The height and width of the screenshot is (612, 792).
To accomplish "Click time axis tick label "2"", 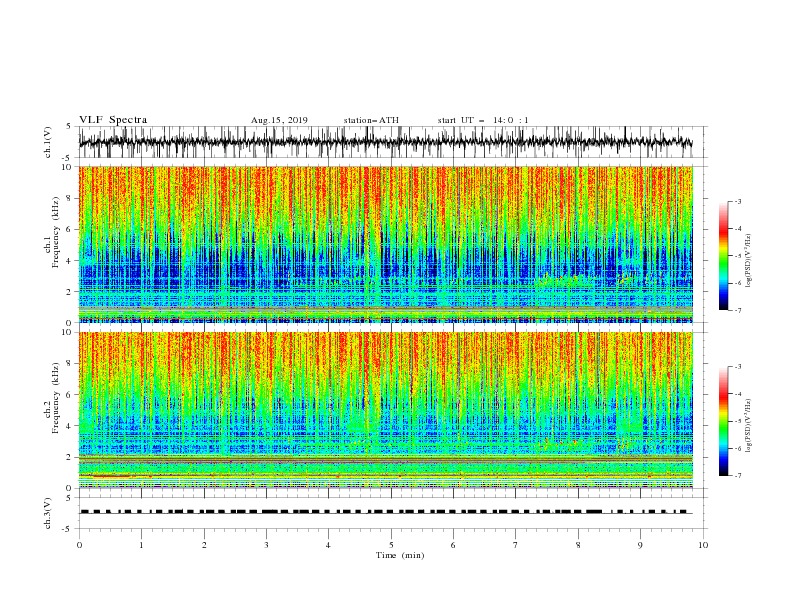I will click(204, 545).
